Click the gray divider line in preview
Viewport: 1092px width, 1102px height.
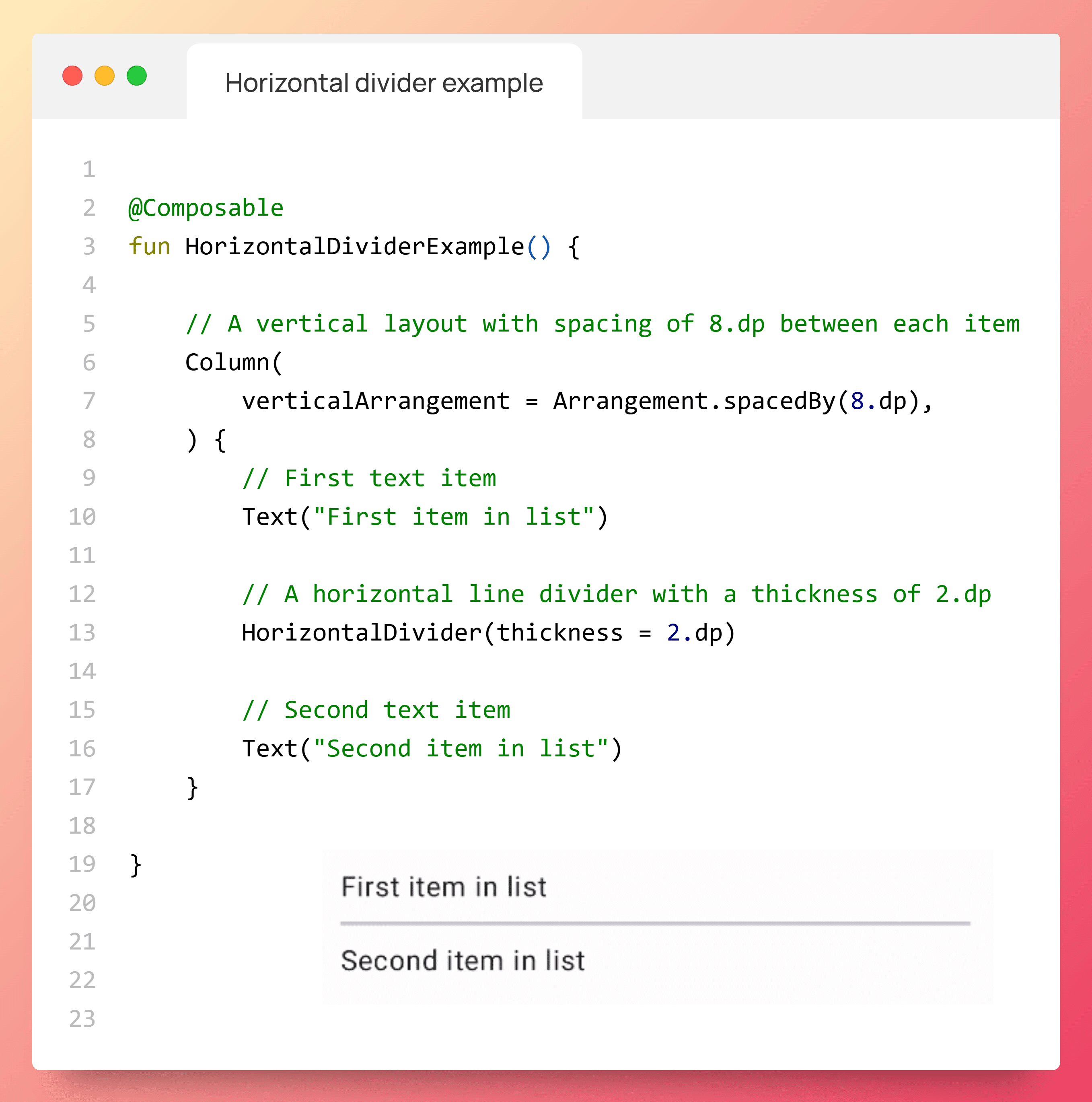point(655,923)
